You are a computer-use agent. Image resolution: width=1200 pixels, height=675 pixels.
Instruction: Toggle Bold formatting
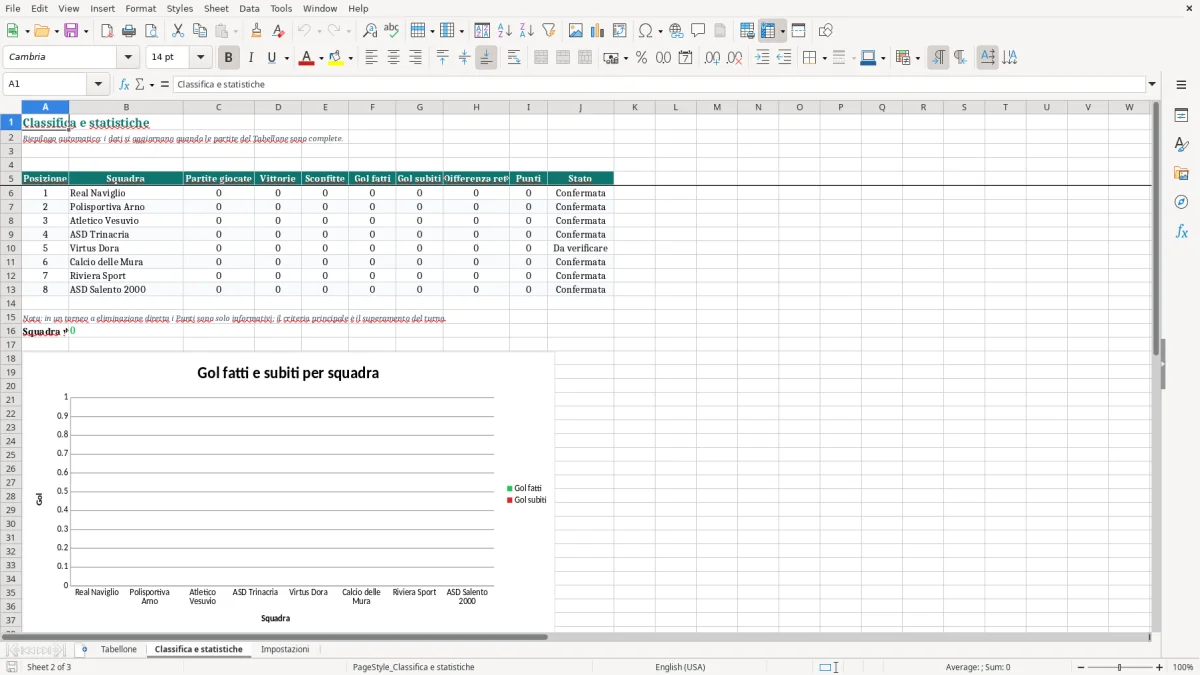228,58
